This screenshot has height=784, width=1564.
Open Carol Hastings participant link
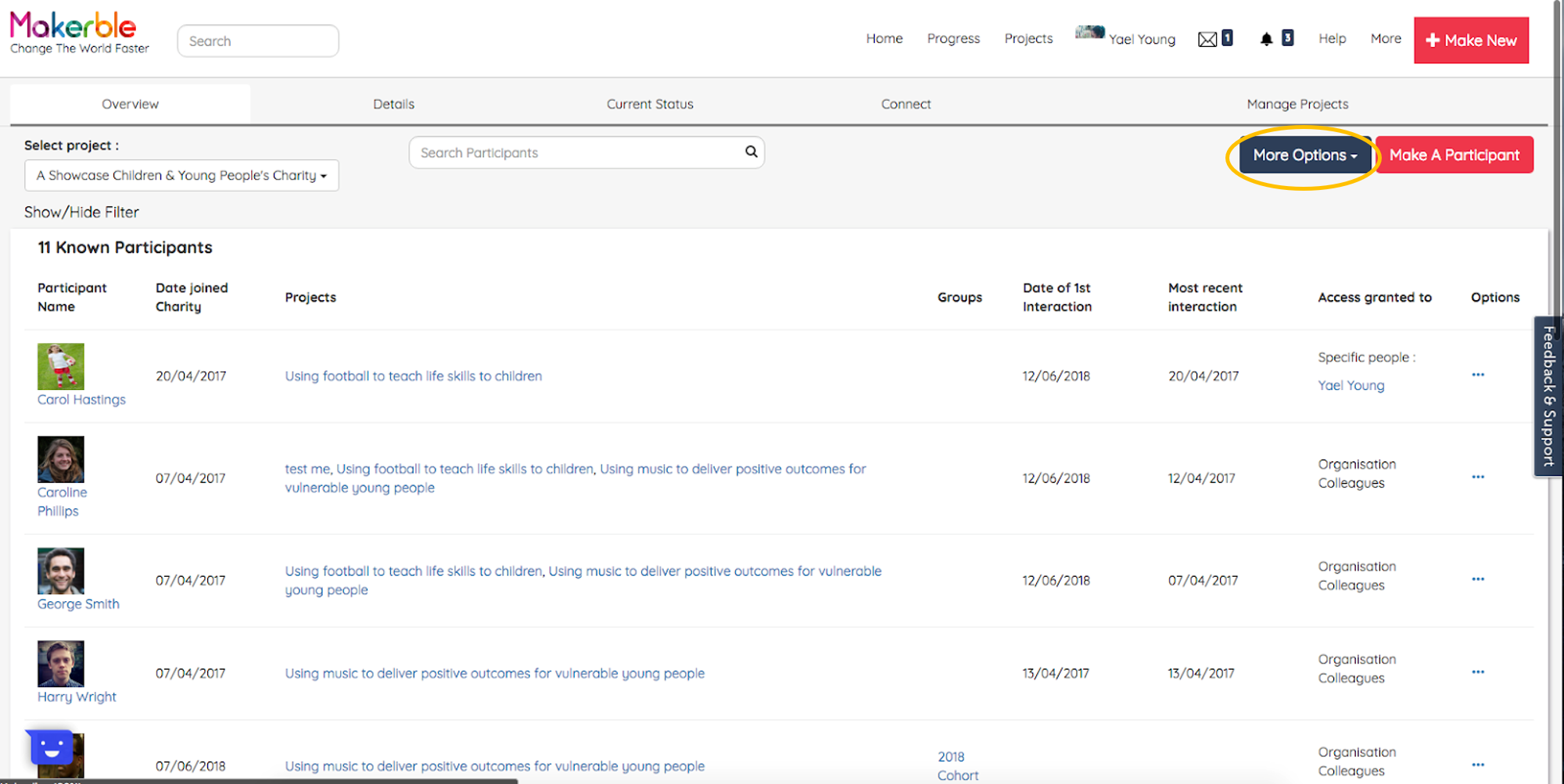[x=81, y=399]
